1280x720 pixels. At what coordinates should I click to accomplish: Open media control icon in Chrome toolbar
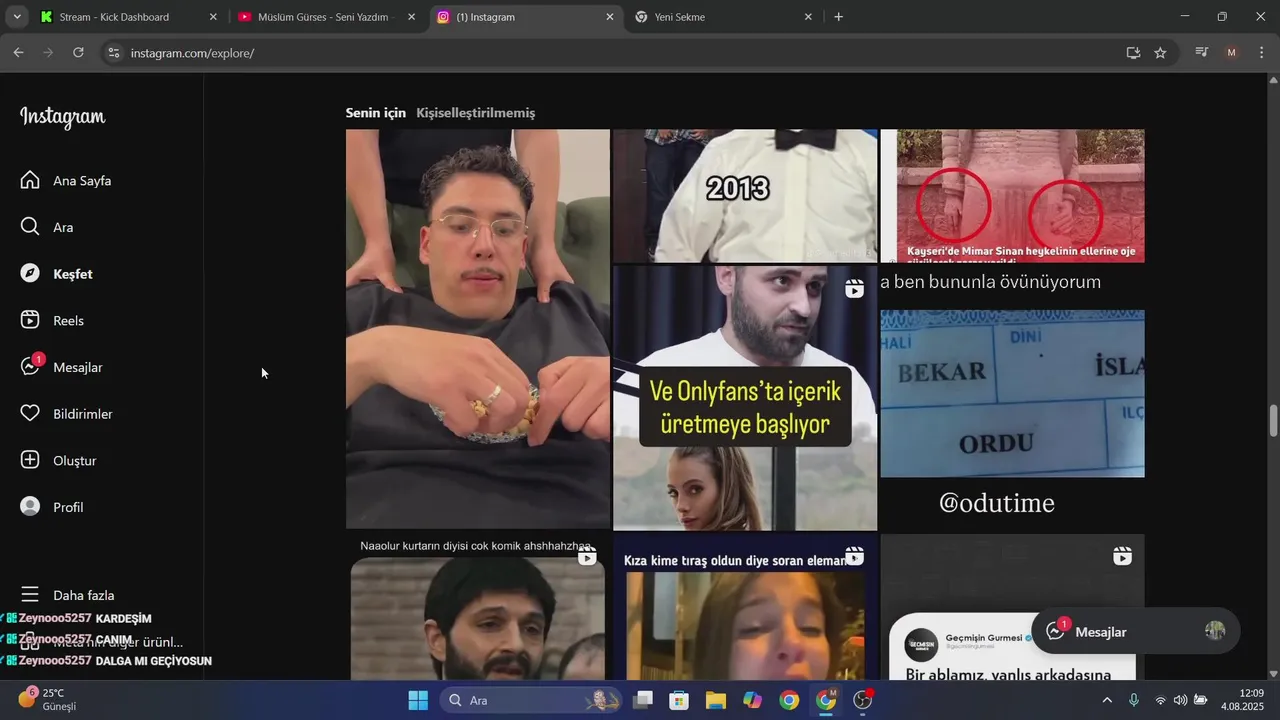(x=1202, y=52)
